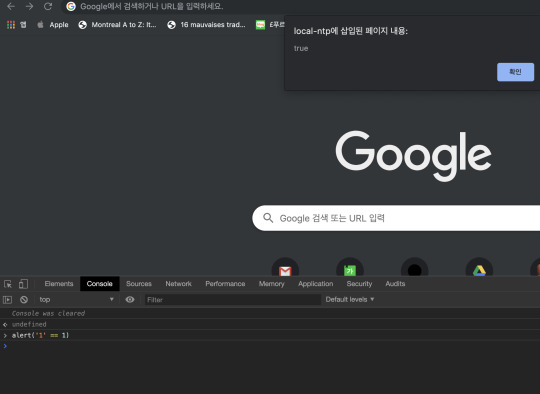This screenshot has height=394, width=540.
Task: Select the Console tab
Action: pyautogui.click(x=100, y=284)
